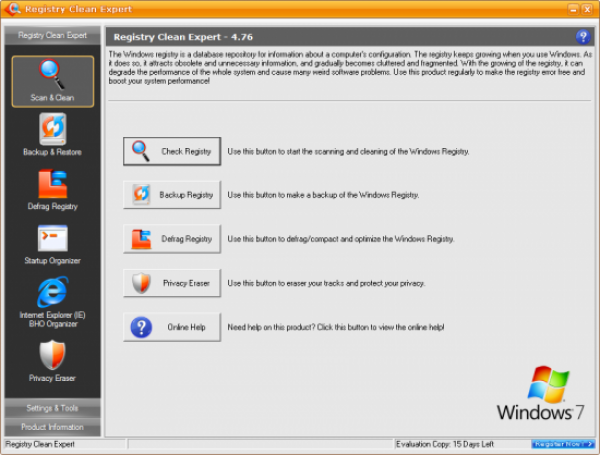Select the Privacy Eraser sidebar icon

pos(52,361)
